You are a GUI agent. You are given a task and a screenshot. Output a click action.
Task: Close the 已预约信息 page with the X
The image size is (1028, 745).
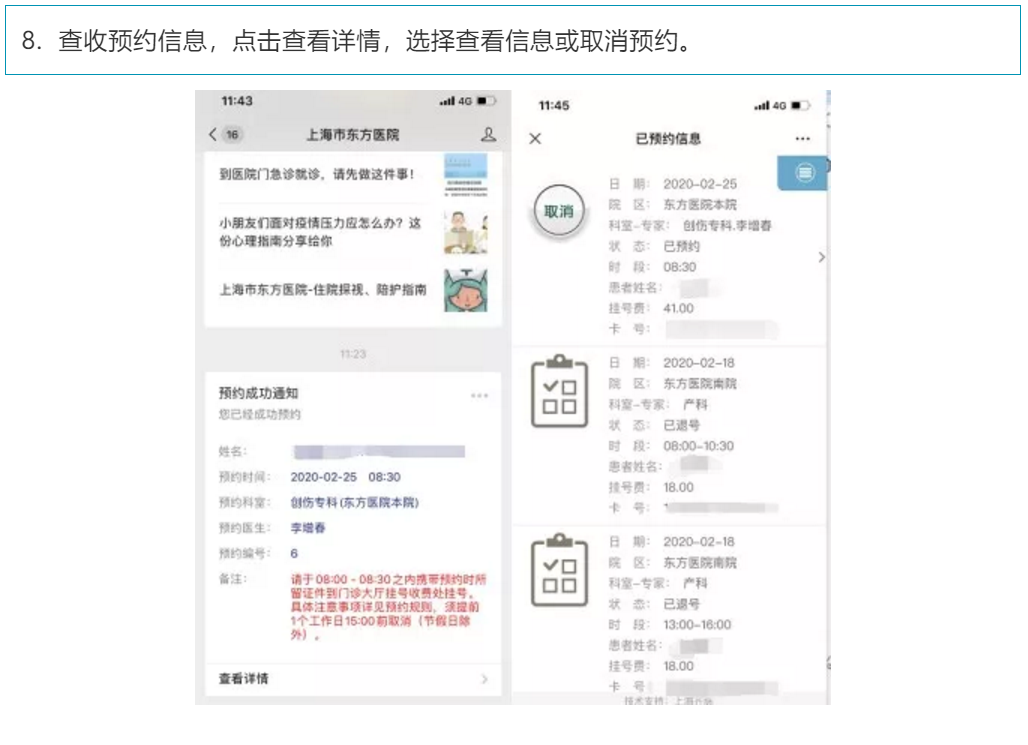tap(535, 138)
